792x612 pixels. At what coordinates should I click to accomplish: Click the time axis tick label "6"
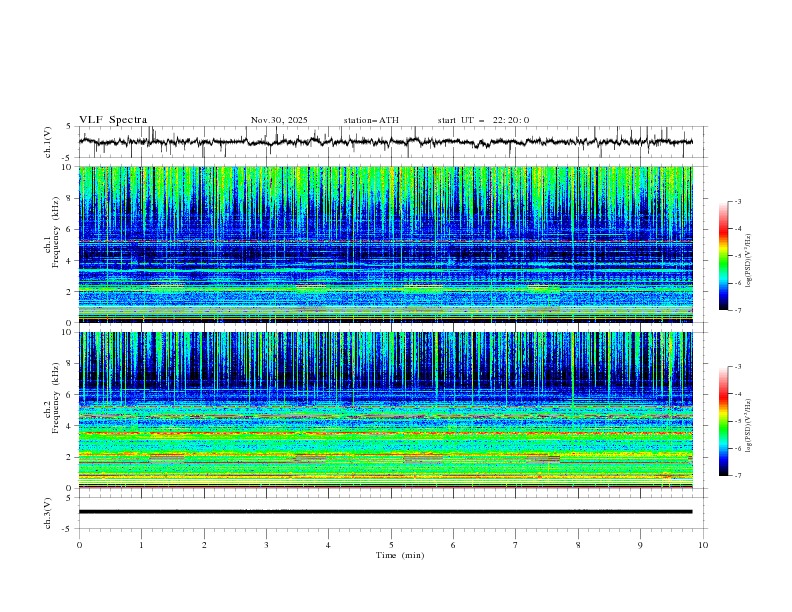tap(453, 545)
